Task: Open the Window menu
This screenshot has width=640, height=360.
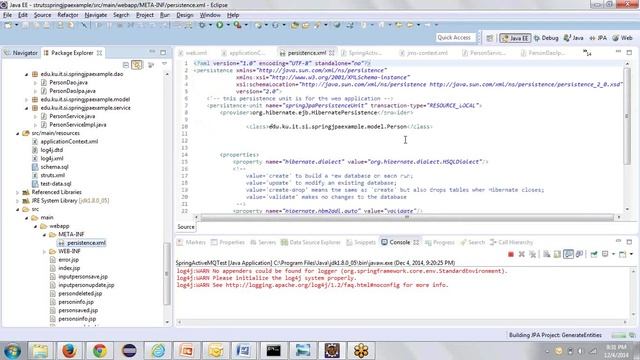Action: (210, 15)
